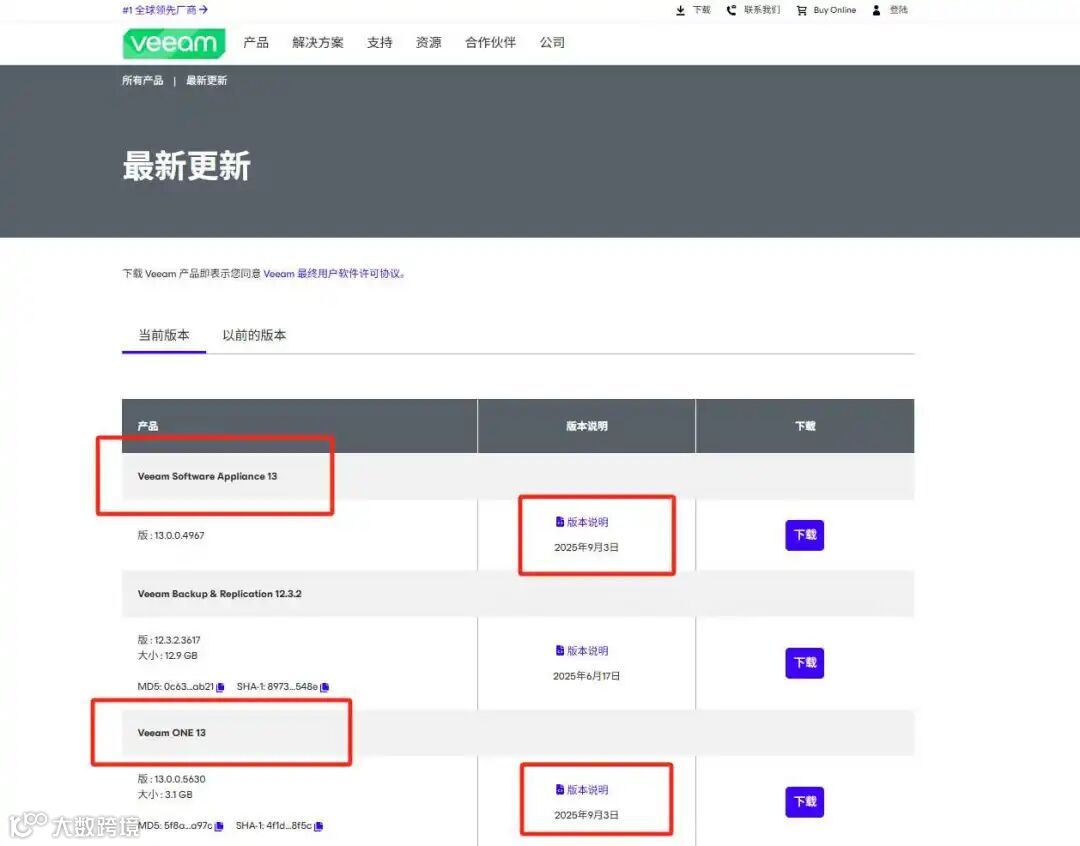This screenshot has height=846, width=1080.
Task: Open the 合作伙伴 menu
Action: tap(490, 43)
